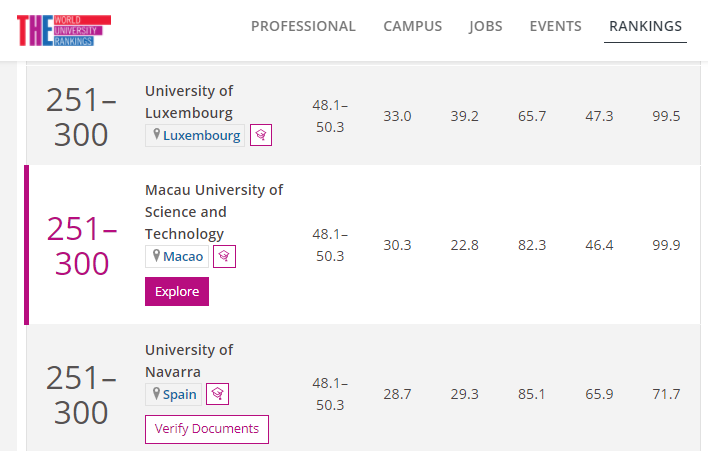Image resolution: width=708 pixels, height=451 pixels.
Task: Click location pin icon in Luxembourg tag
Action: (x=156, y=134)
